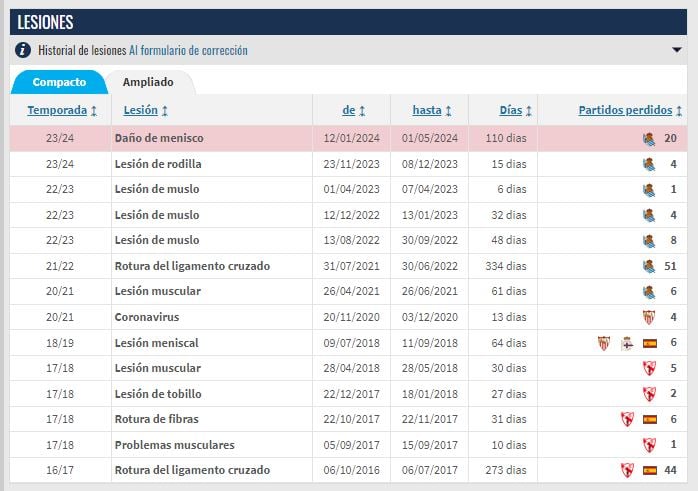
Task: Click the club crest in the Problemas musculares row
Action: click(649, 445)
